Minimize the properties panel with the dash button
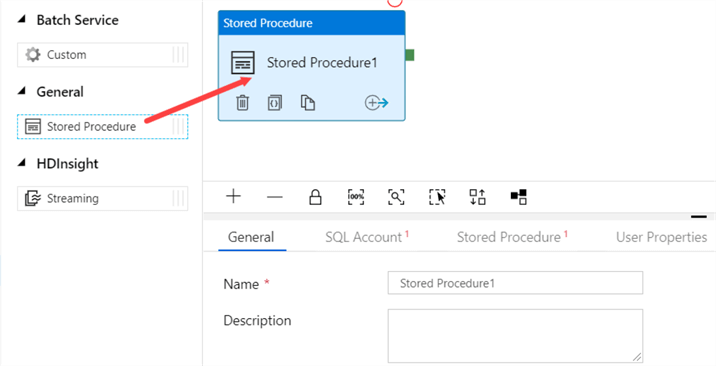The width and height of the screenshot is (716, 366). tap(699, 217)
